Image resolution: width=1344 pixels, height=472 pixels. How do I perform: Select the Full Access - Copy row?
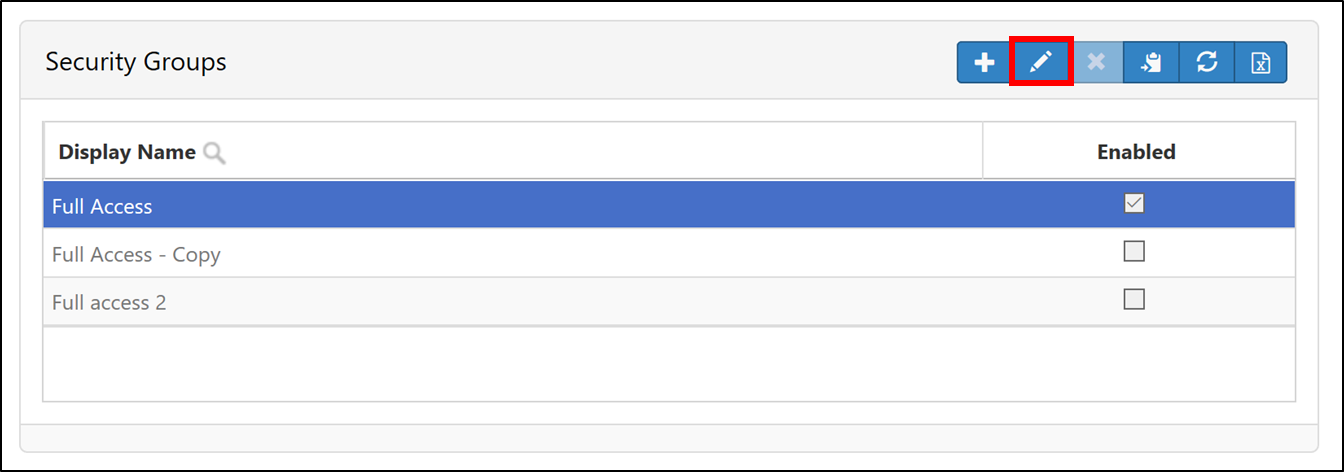tap(136, 255)
